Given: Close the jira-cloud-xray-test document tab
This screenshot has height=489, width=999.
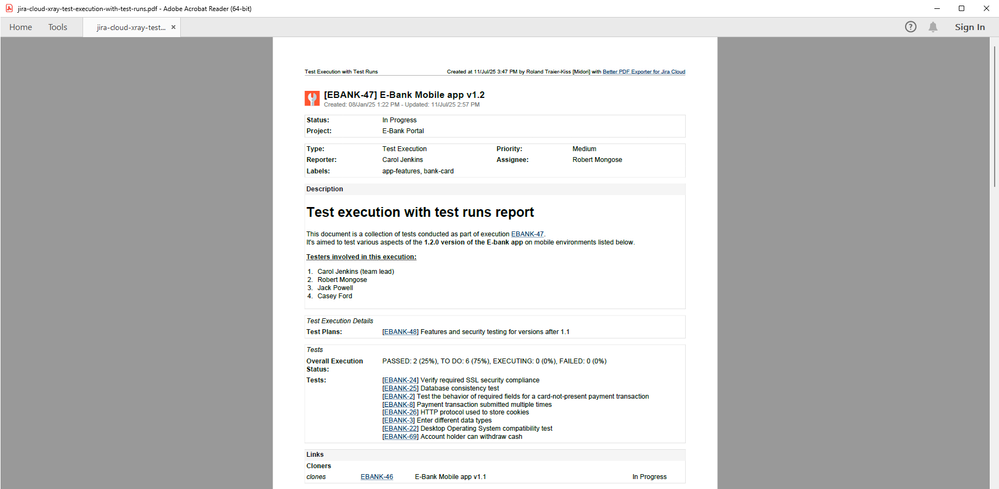Looking at the screenshot, I should pyautogui.click(x=173, y=27).
